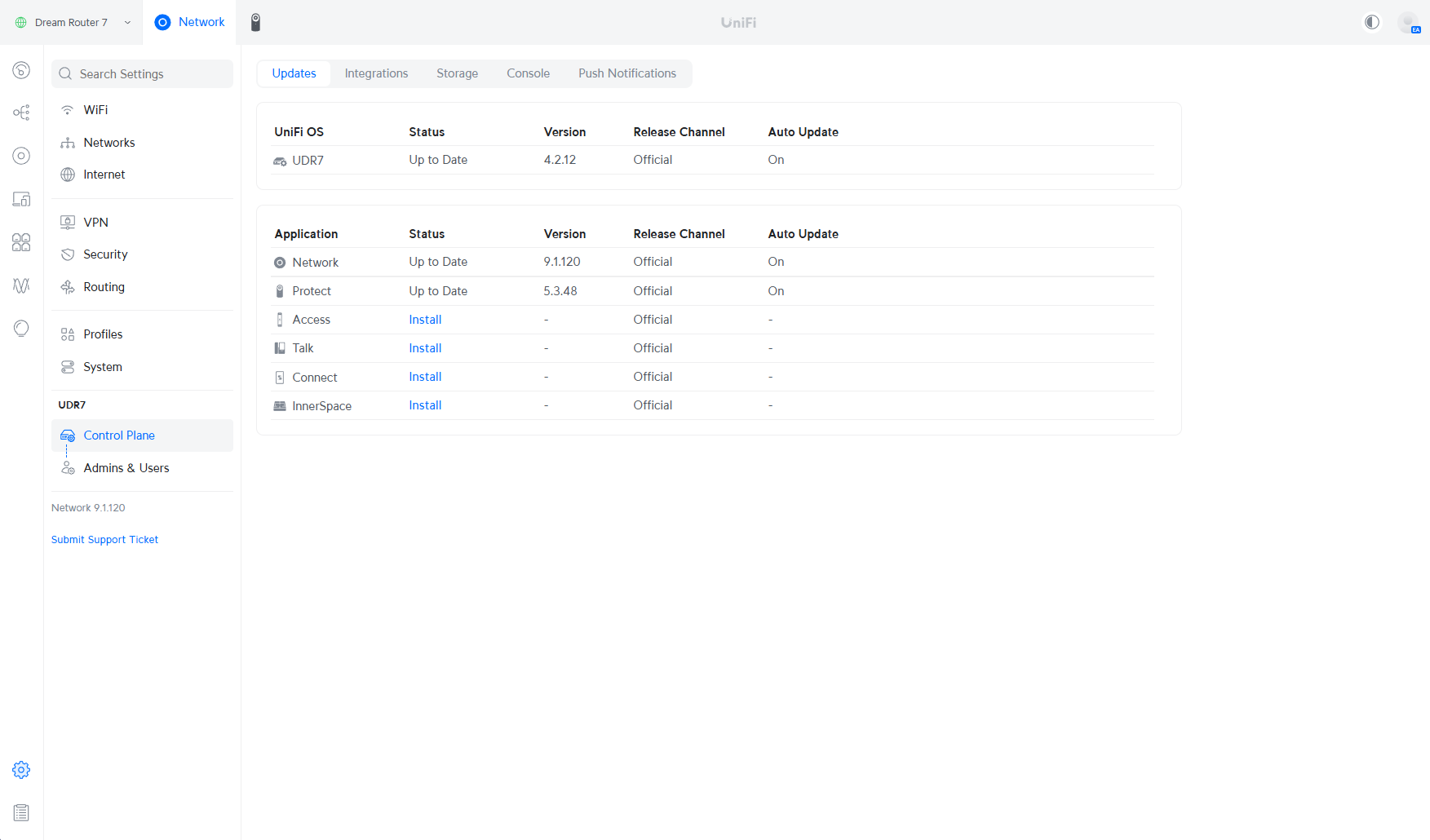Install the Talk application
1430x840 pixels.
click(x=425, y=348)
